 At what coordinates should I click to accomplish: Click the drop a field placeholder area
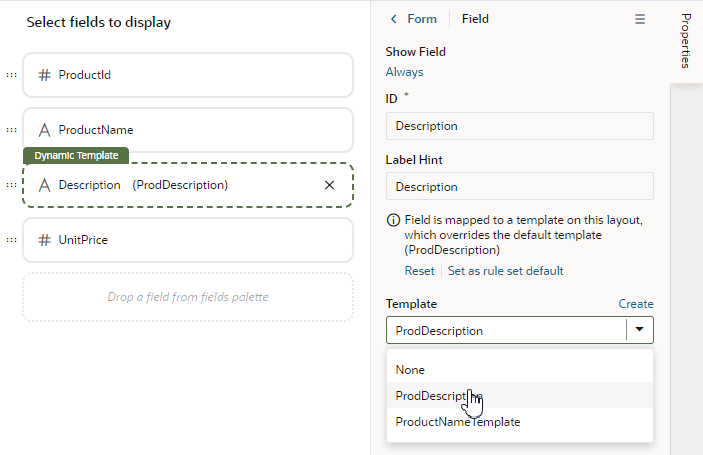(x=188, y=297)
